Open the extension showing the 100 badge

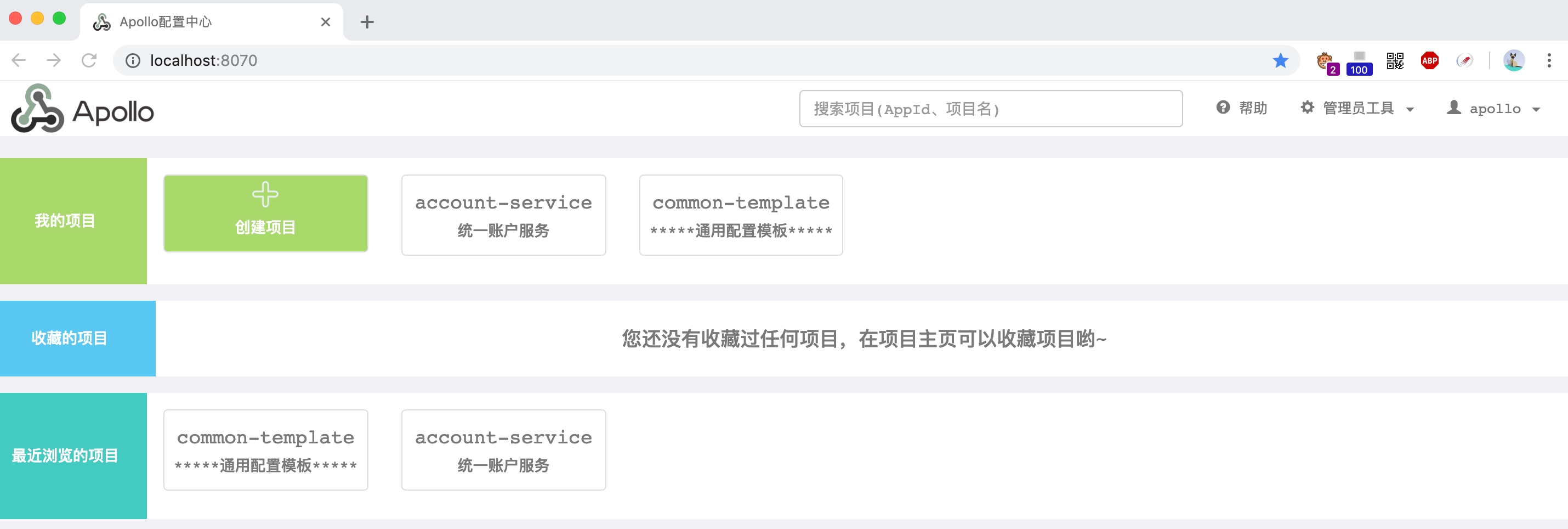click(x=1359, y=63)
